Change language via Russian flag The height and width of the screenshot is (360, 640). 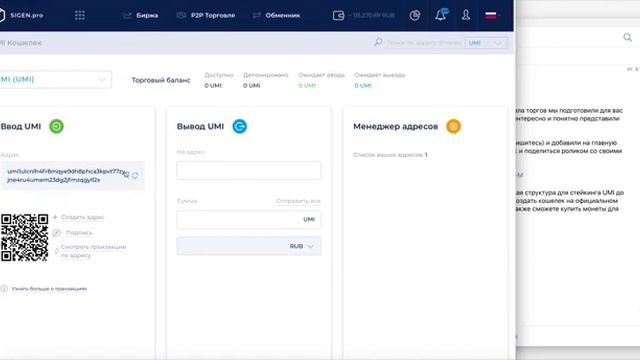[x=491, y=16]
